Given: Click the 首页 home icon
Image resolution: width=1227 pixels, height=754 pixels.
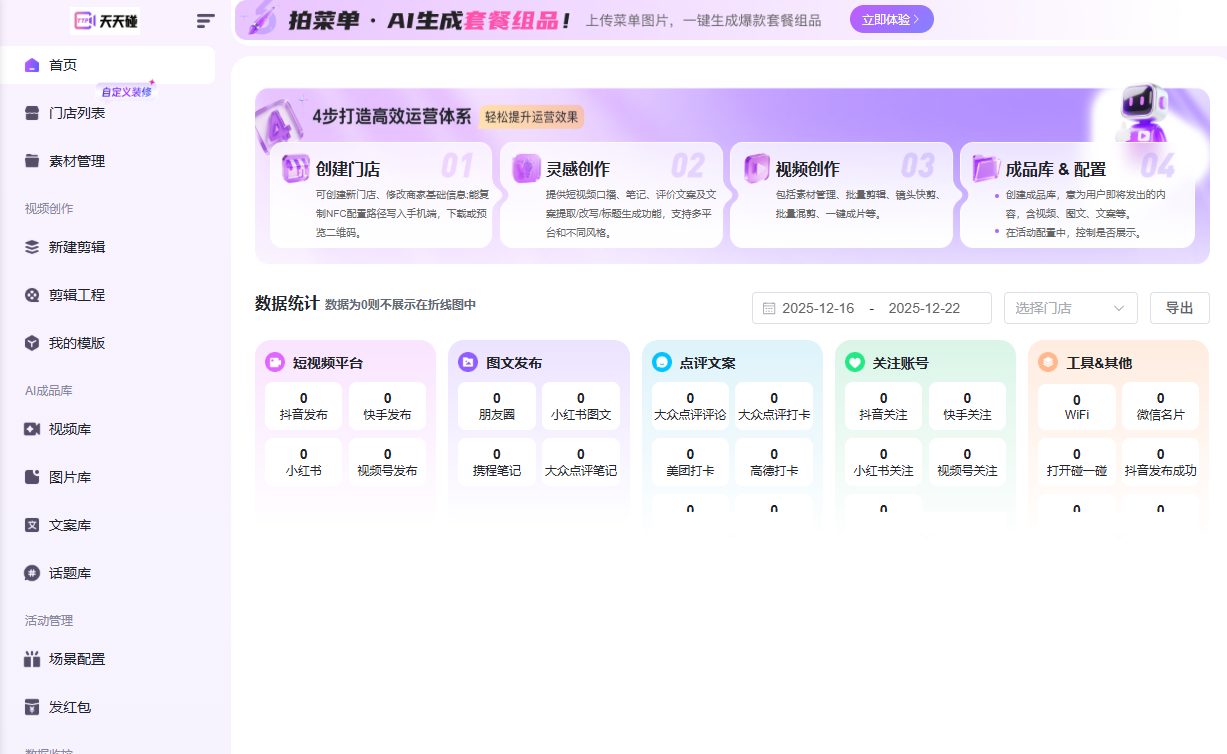Looking at the screenshot, I should tap(32, 65).
